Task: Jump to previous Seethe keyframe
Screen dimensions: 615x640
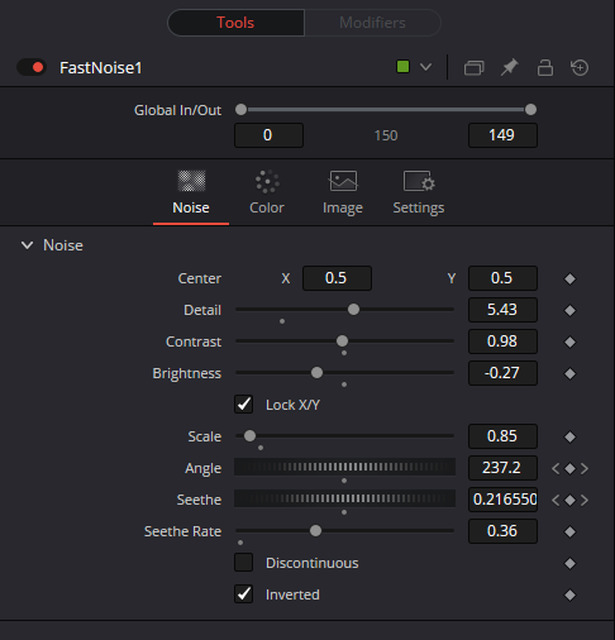Action: [555, 500]
